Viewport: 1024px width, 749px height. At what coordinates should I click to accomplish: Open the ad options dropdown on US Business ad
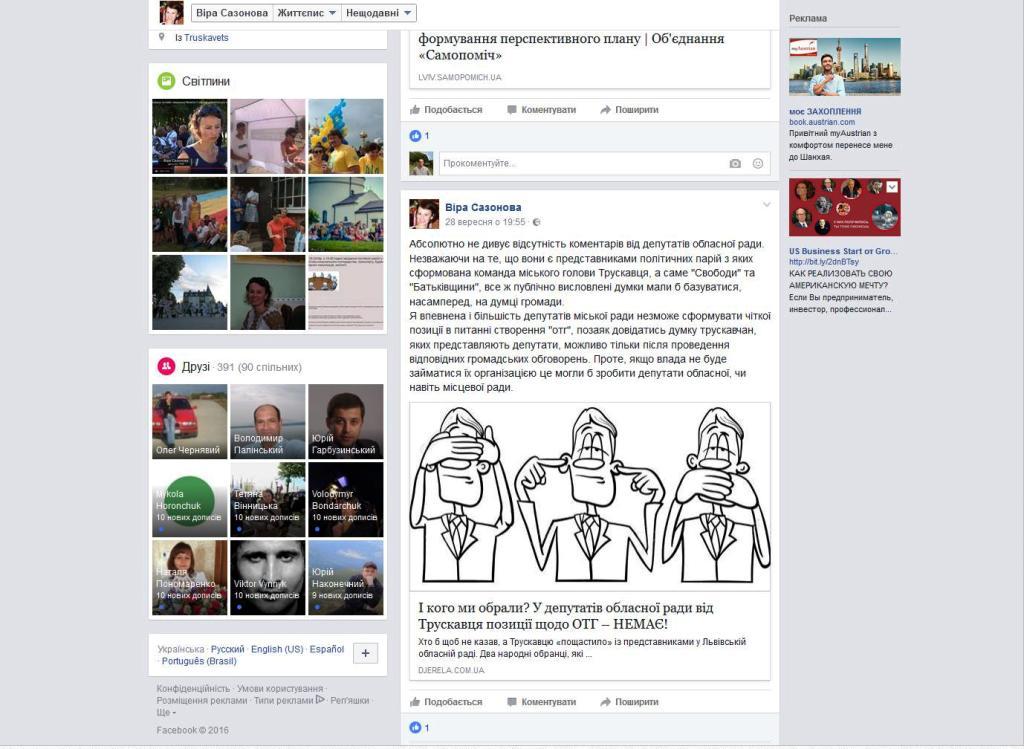tap(892, 187)
